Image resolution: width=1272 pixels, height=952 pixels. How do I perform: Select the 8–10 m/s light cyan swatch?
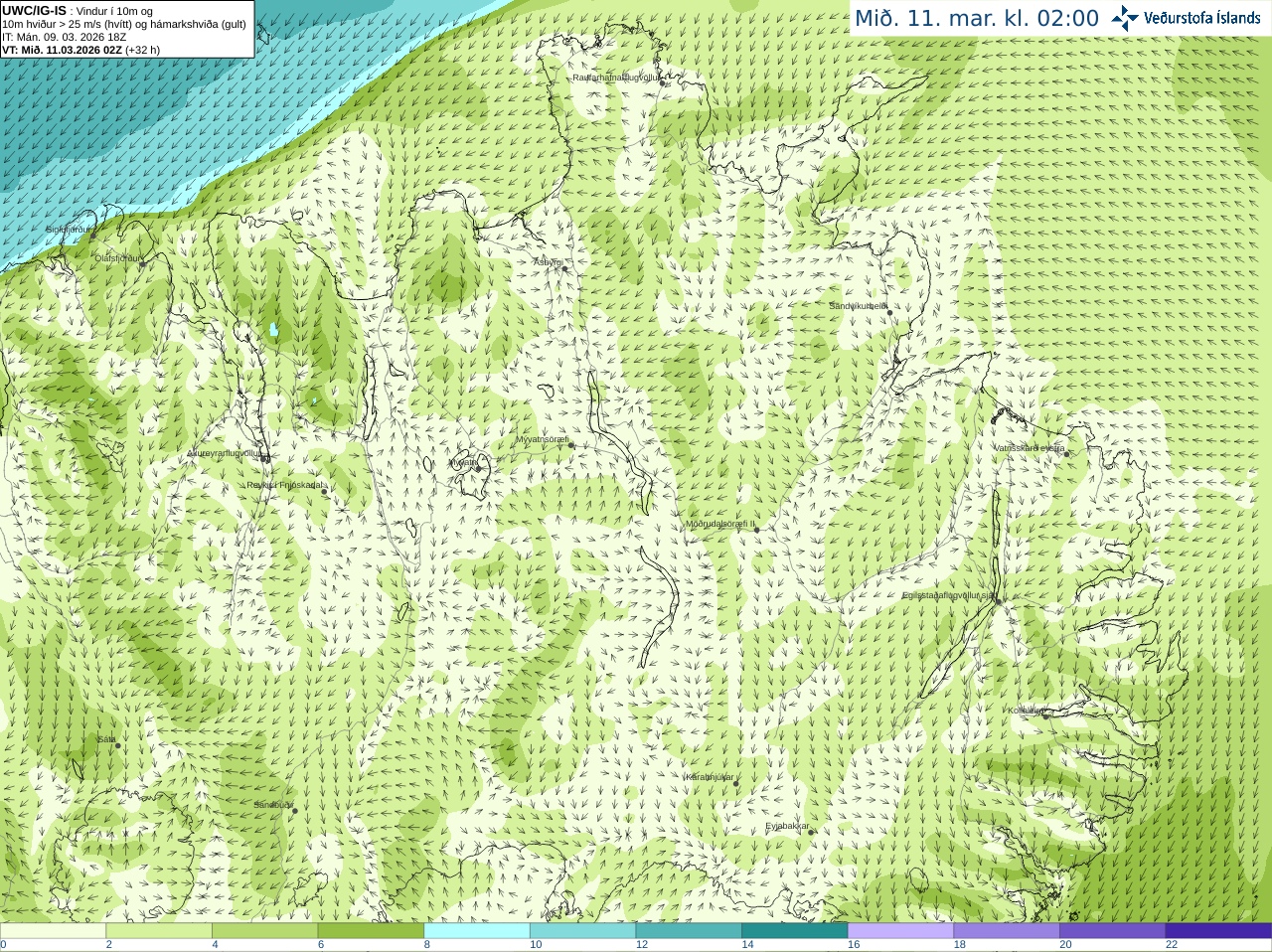coord(477,931)
